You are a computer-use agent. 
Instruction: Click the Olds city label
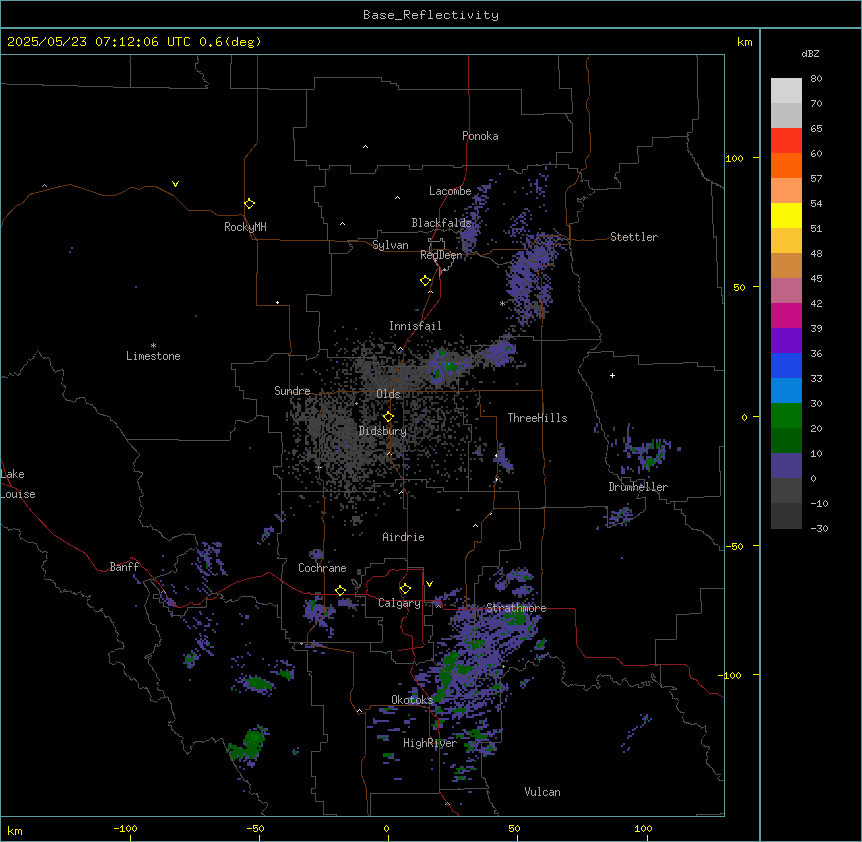tap(388, 394)
